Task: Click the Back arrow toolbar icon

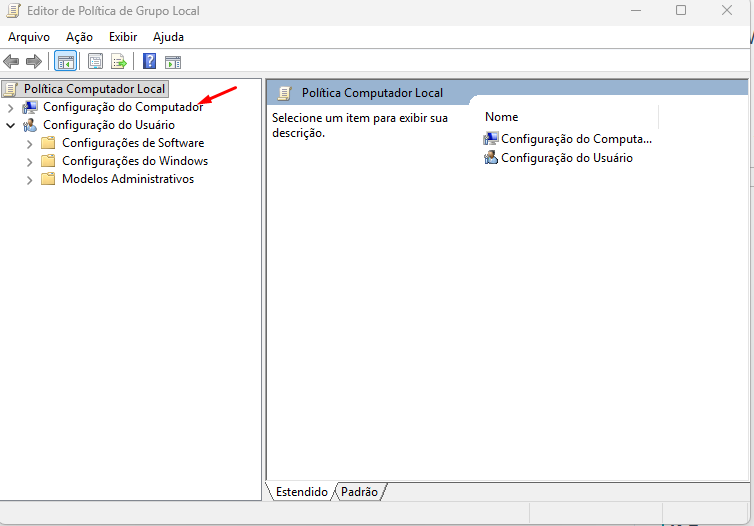Action: (12, 62)
